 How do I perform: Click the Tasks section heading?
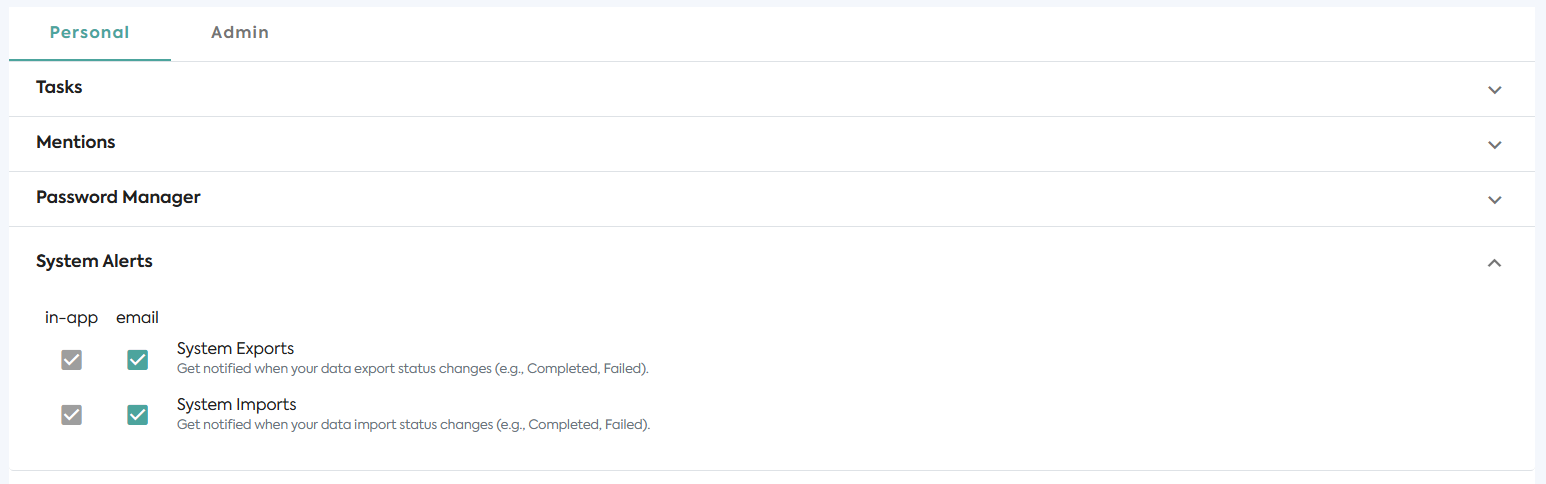(59, 87)
